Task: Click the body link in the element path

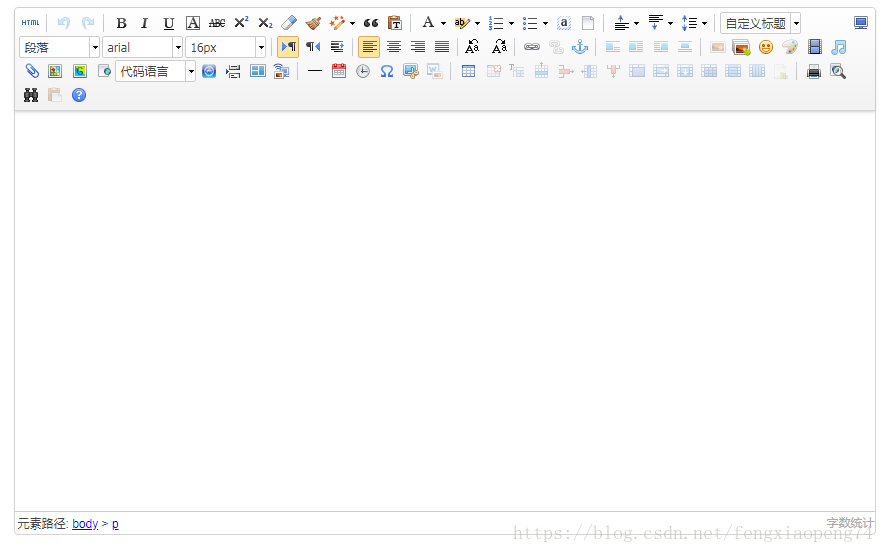Action: point(85,524)
